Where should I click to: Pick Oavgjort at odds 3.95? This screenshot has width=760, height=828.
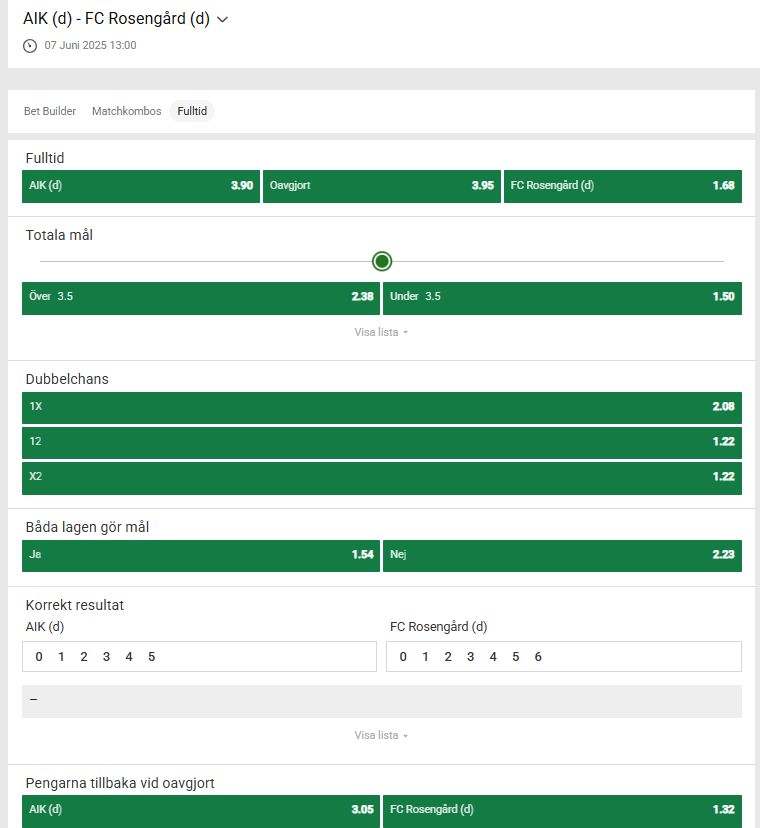tap(381, 186)
